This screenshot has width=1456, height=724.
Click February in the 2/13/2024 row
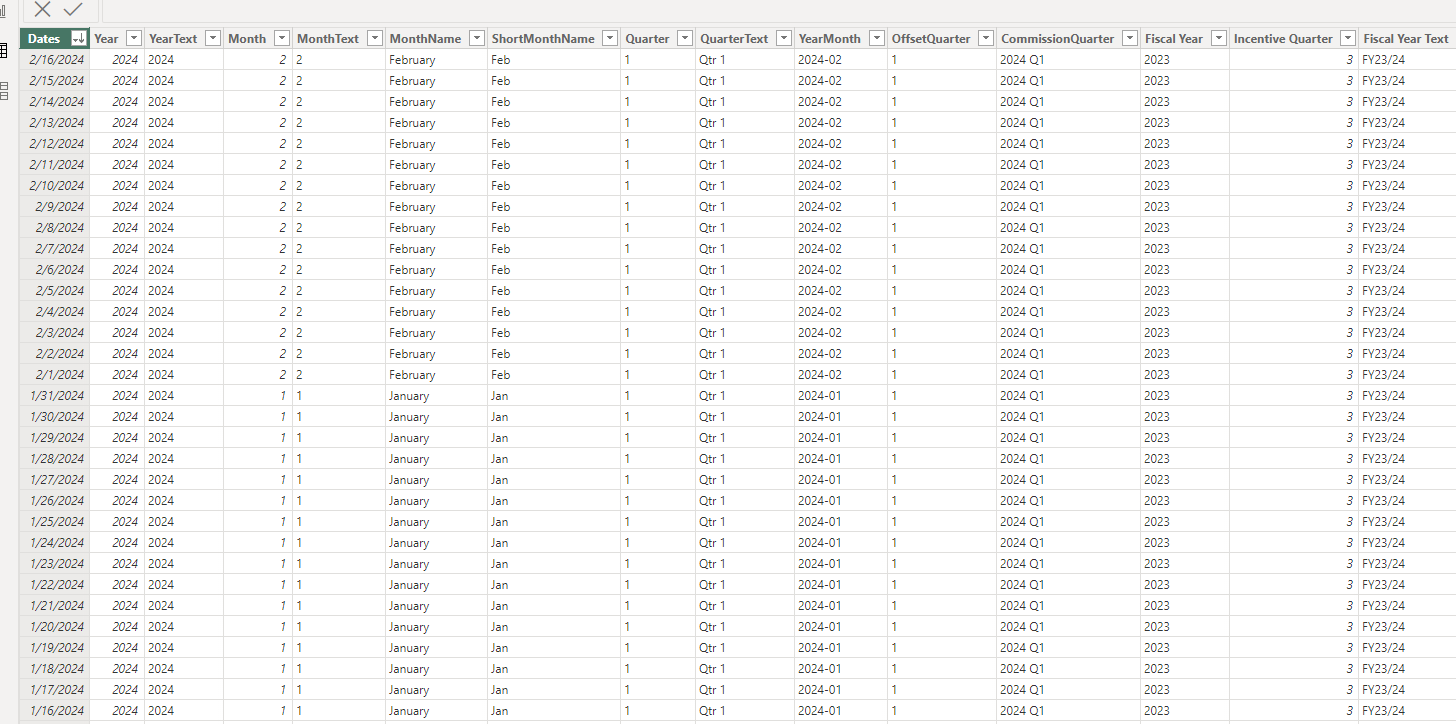[412, 123]
